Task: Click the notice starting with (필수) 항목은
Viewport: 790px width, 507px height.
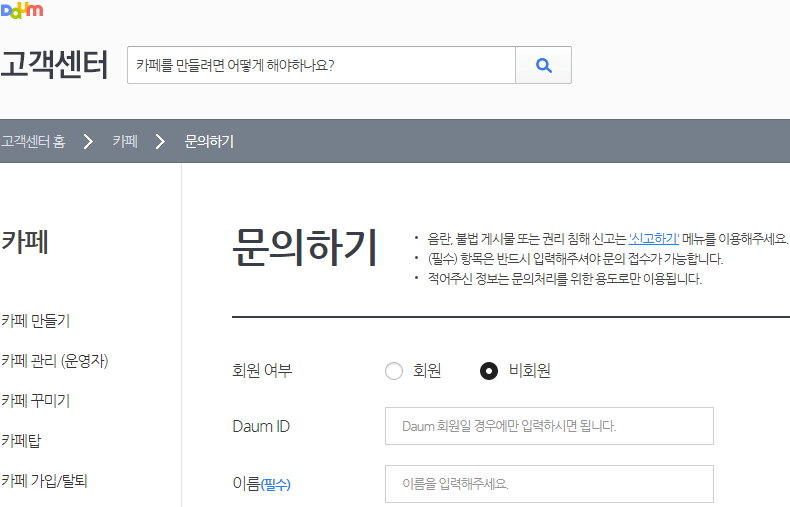Action: [575, 259]
